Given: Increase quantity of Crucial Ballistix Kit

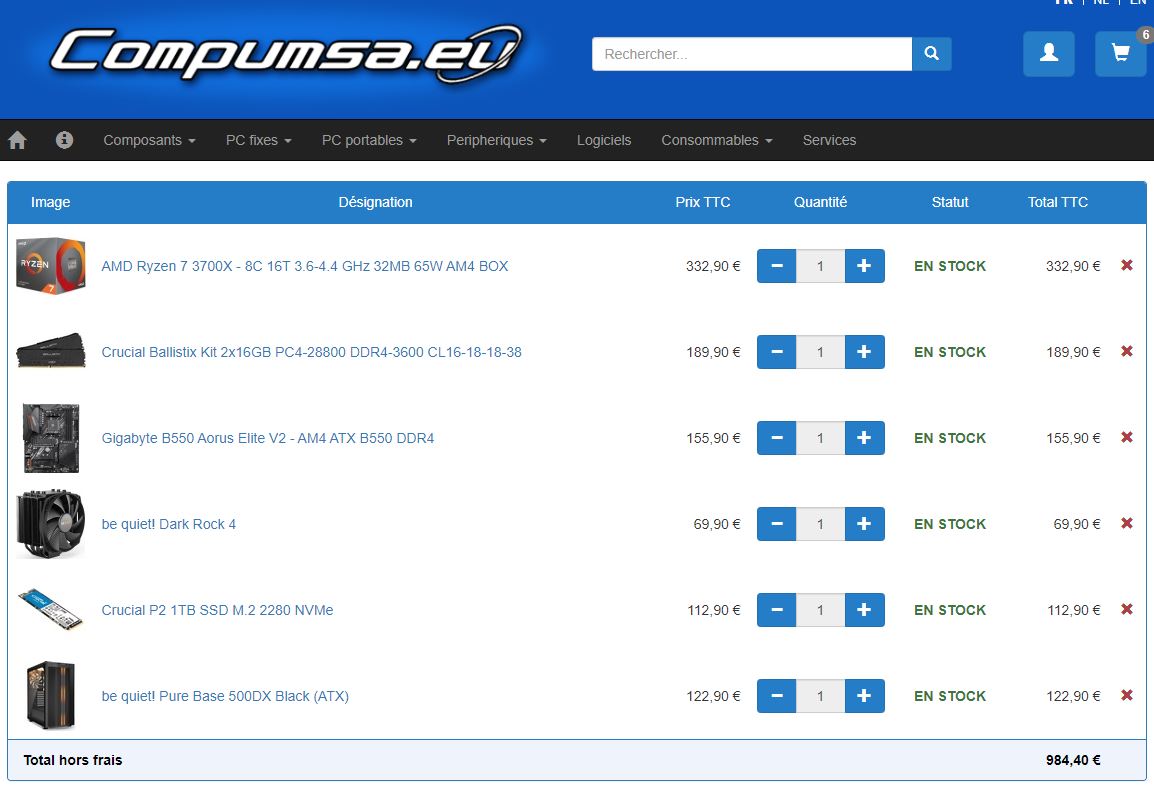Looking at the screenshot, I should coord(865,352).
